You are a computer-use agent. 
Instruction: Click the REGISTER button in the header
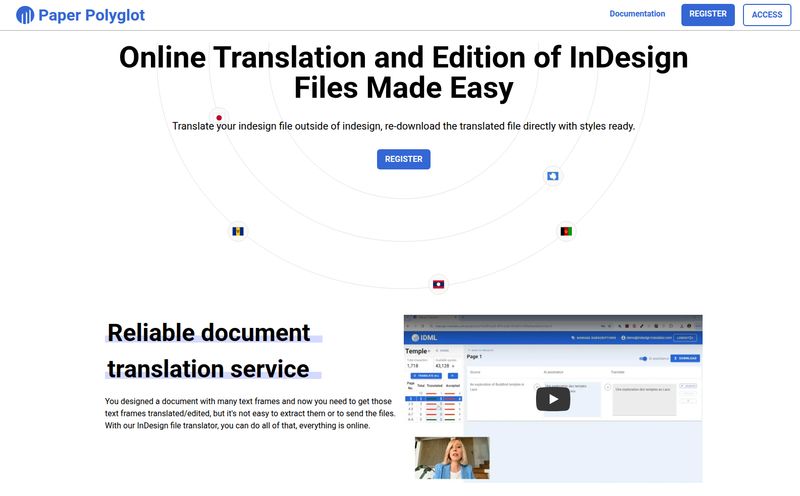point(708,14)
